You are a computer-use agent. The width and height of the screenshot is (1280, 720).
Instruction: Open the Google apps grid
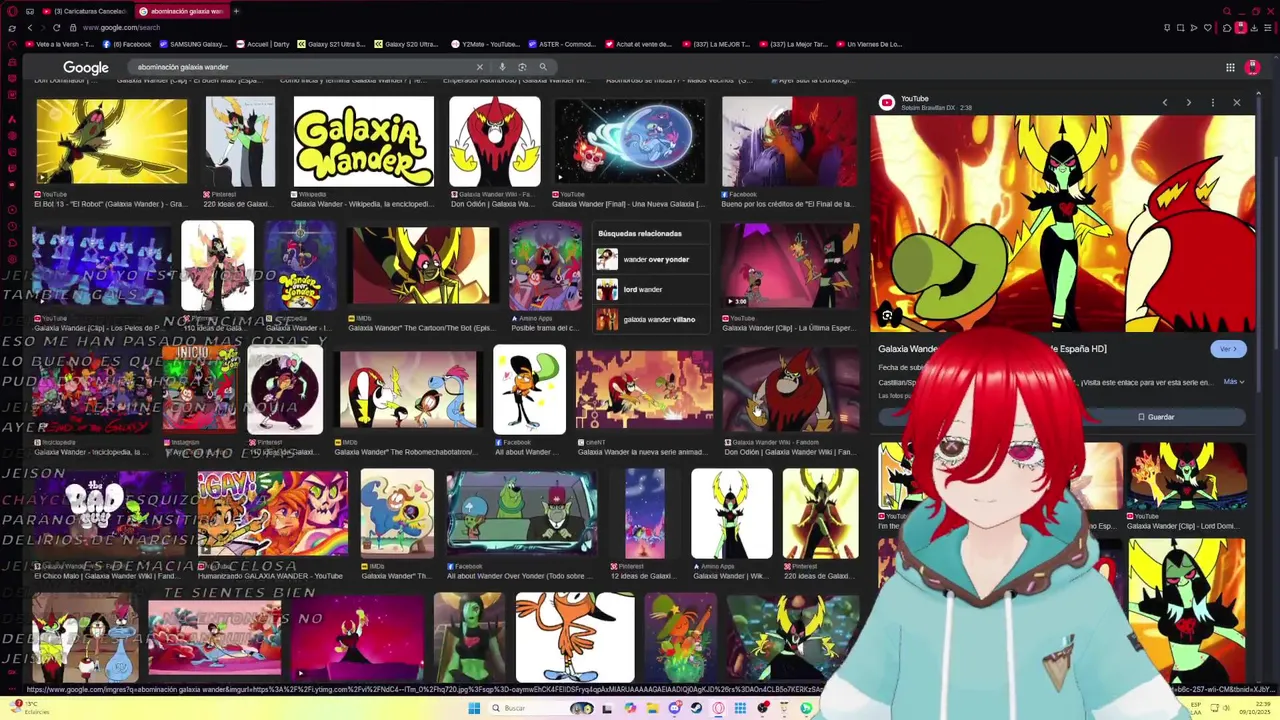tap(1230, 67)
